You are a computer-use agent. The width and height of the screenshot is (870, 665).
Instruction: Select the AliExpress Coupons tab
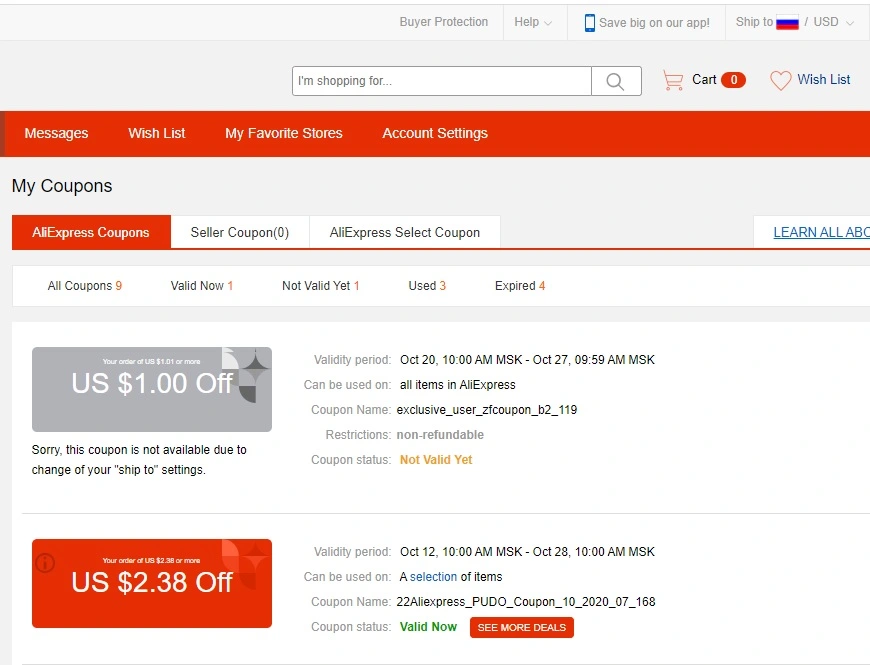(x=91, y=232)
